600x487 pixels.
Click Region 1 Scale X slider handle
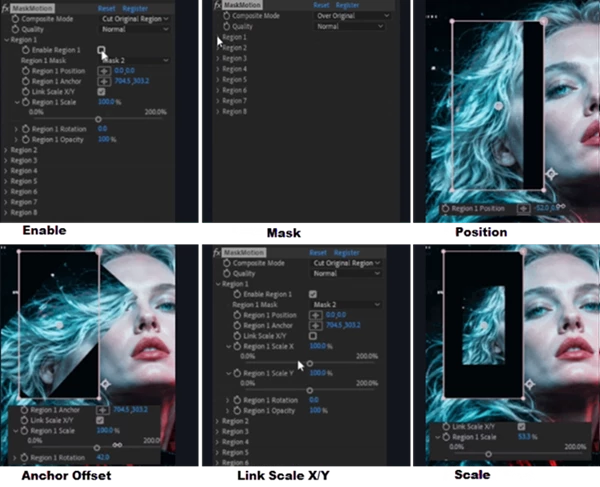(x=310, y=363)
